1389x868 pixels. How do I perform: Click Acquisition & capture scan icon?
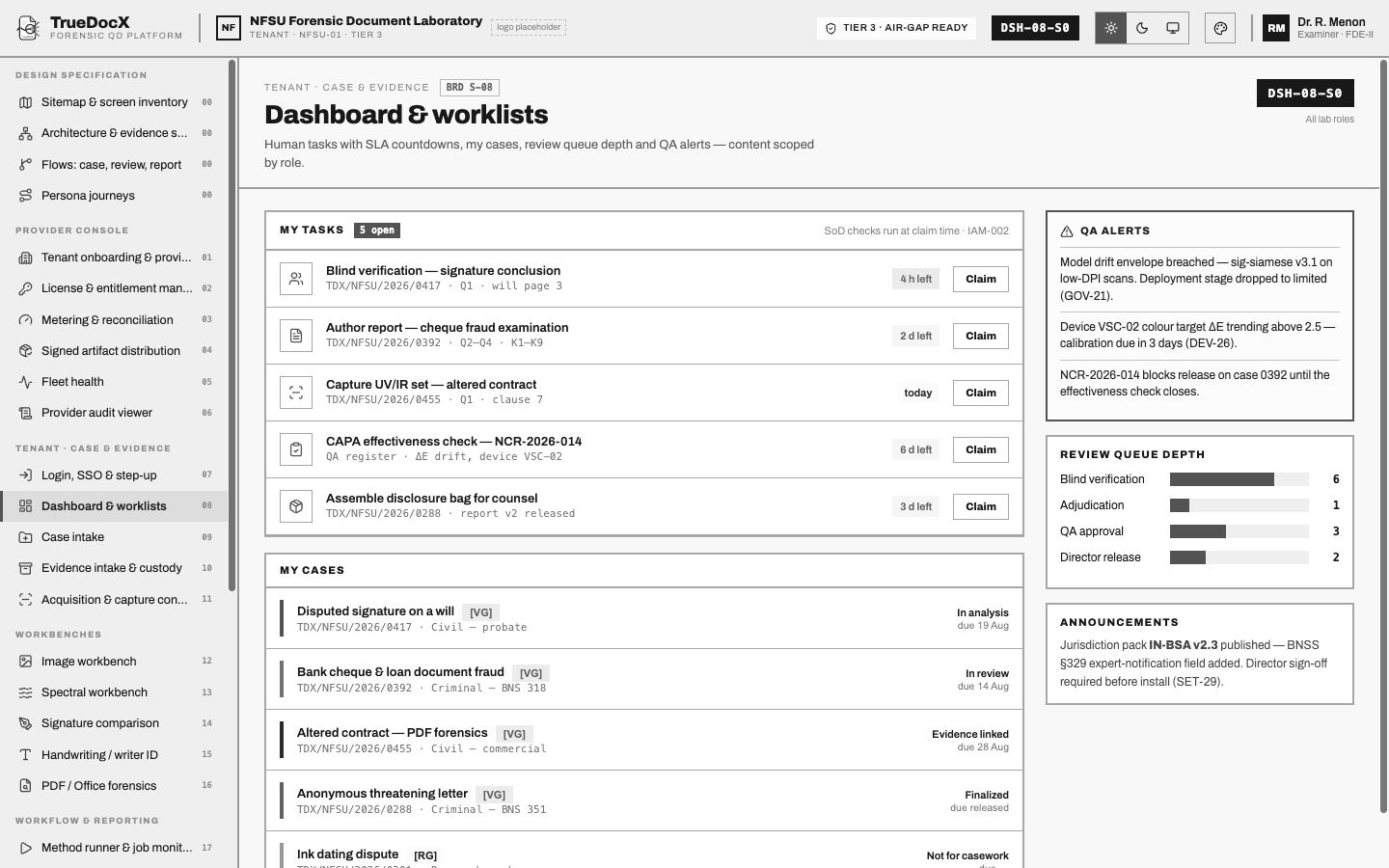[25, 600]
